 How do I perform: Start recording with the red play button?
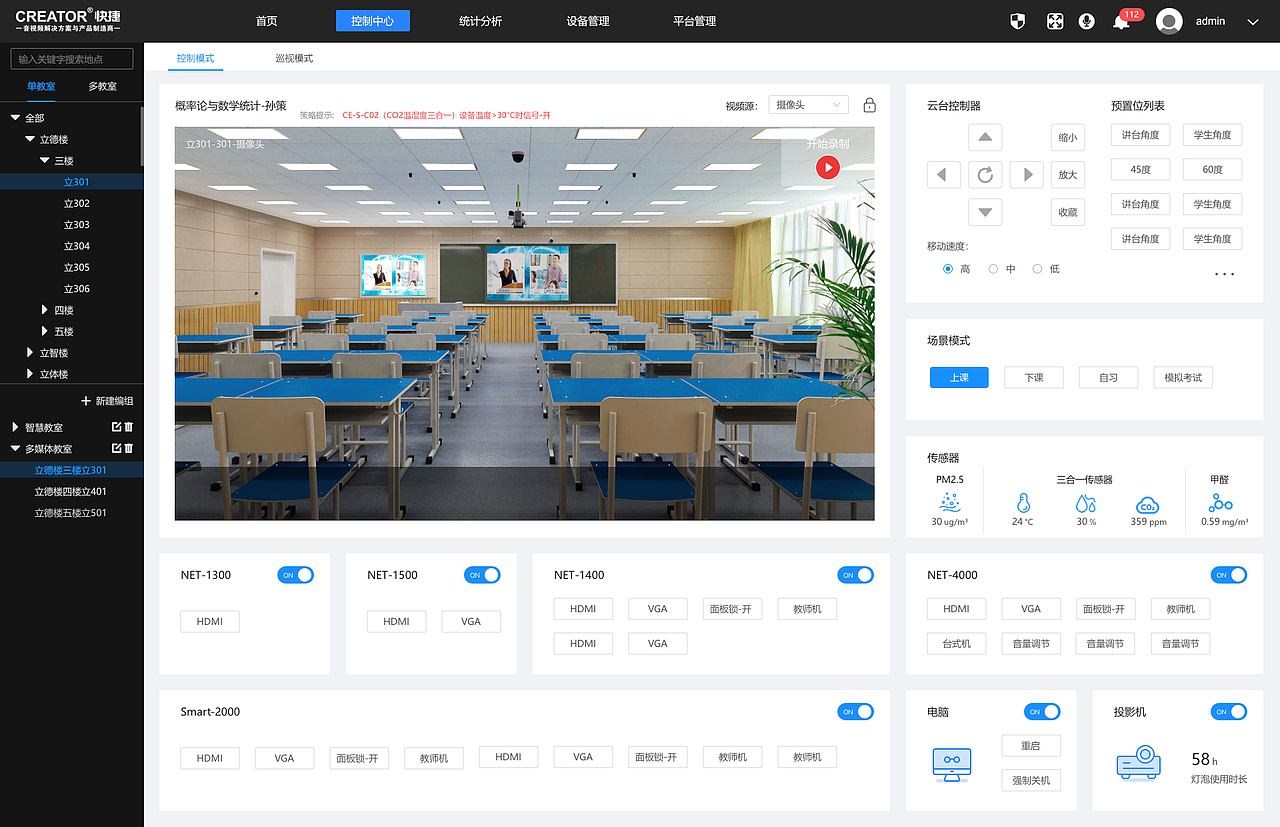[x=827, y=167]
